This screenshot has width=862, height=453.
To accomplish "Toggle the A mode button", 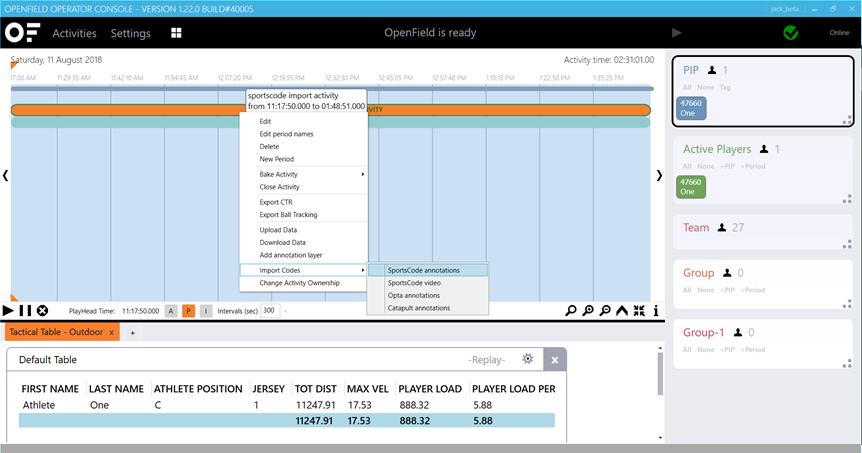I will [x=171, y=311].
